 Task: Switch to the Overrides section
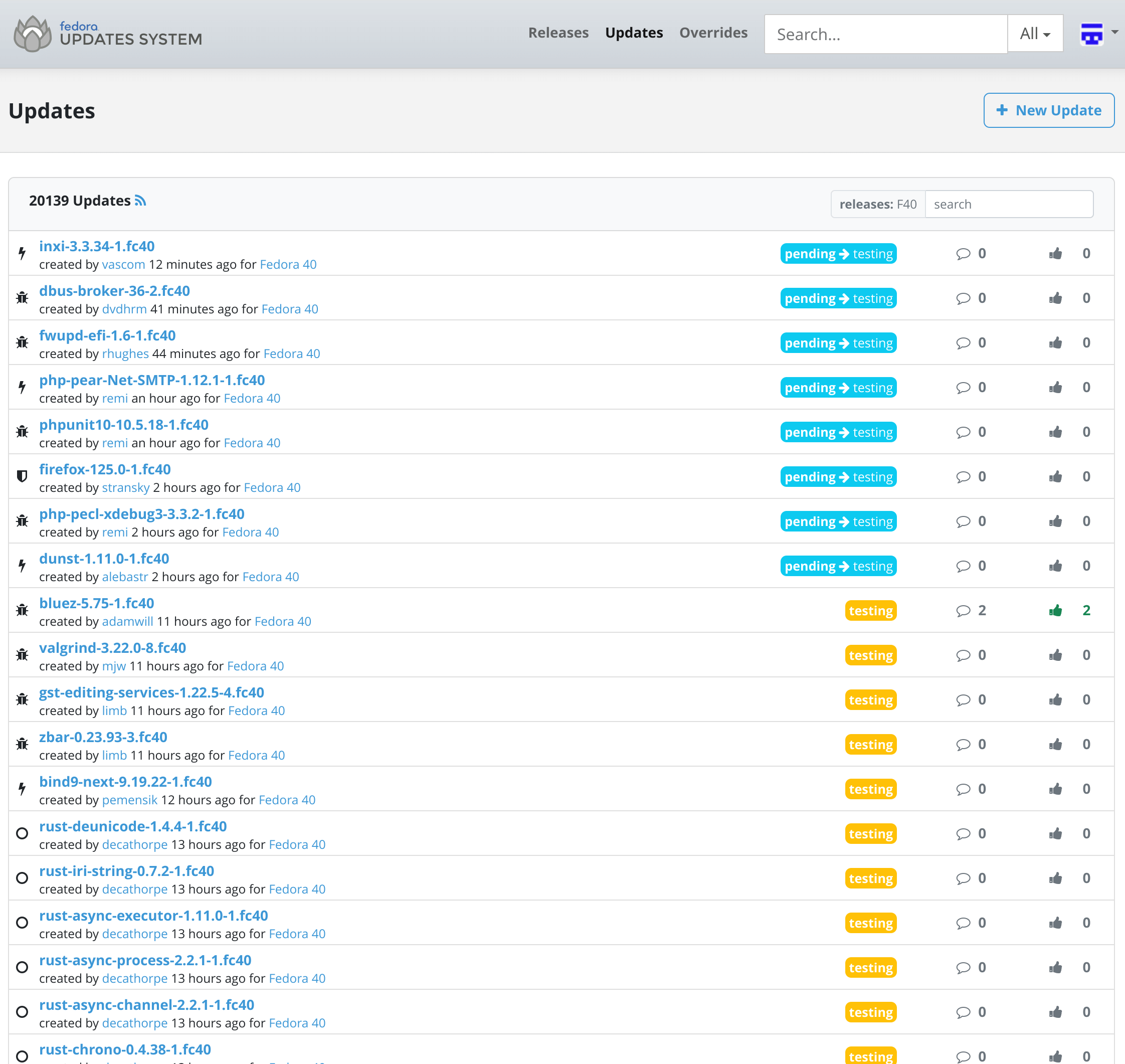pyautogui.click(x=713, y=32)
